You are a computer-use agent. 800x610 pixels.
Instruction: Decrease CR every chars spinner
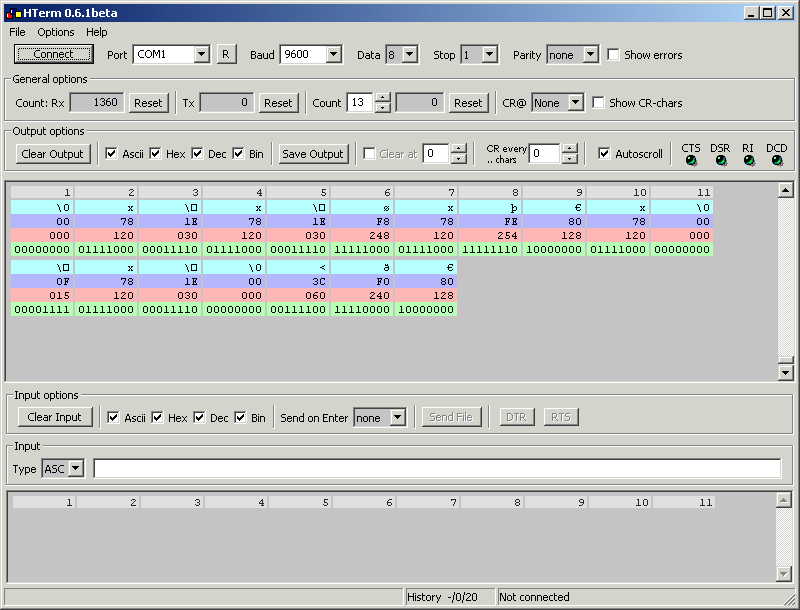[x=569, y=158]
